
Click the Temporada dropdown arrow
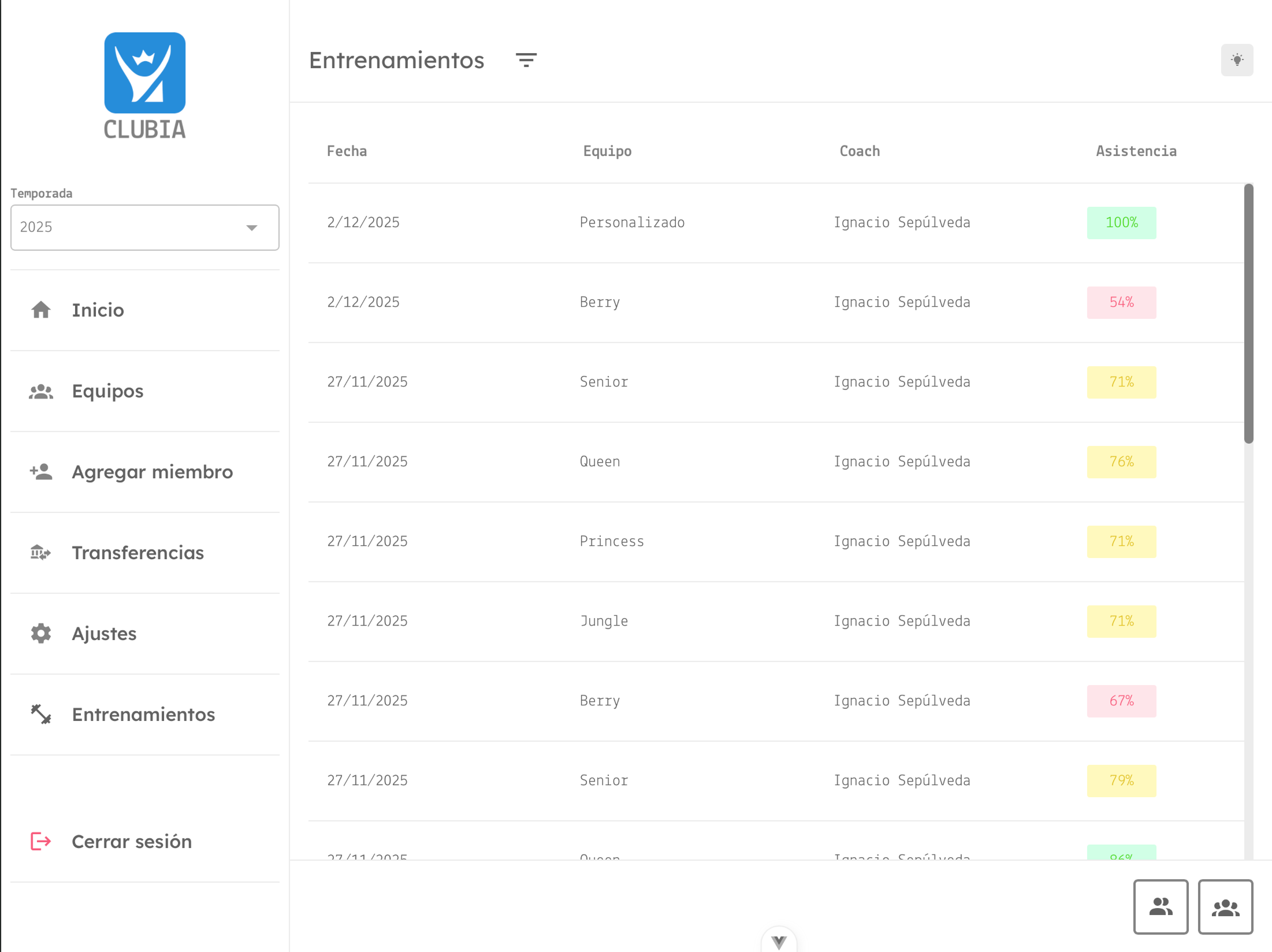coord(251,228)
